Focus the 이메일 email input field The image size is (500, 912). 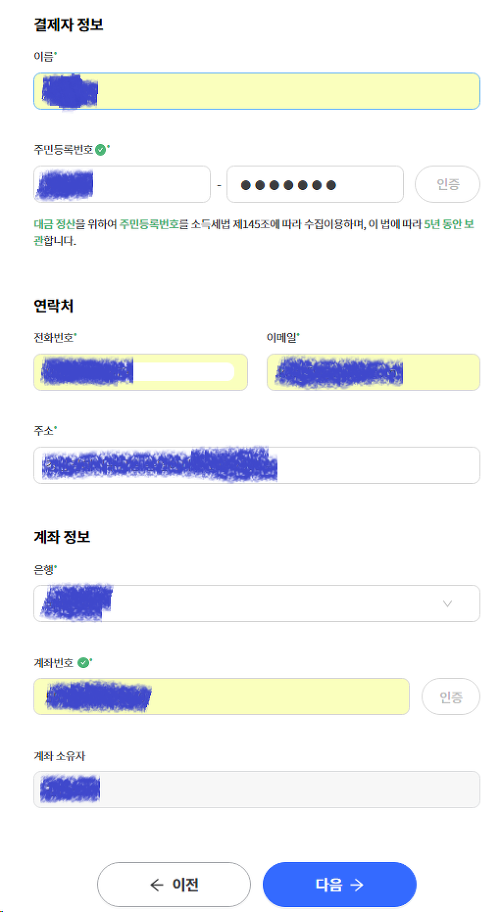pyautogui.click(x=373, y=372)
